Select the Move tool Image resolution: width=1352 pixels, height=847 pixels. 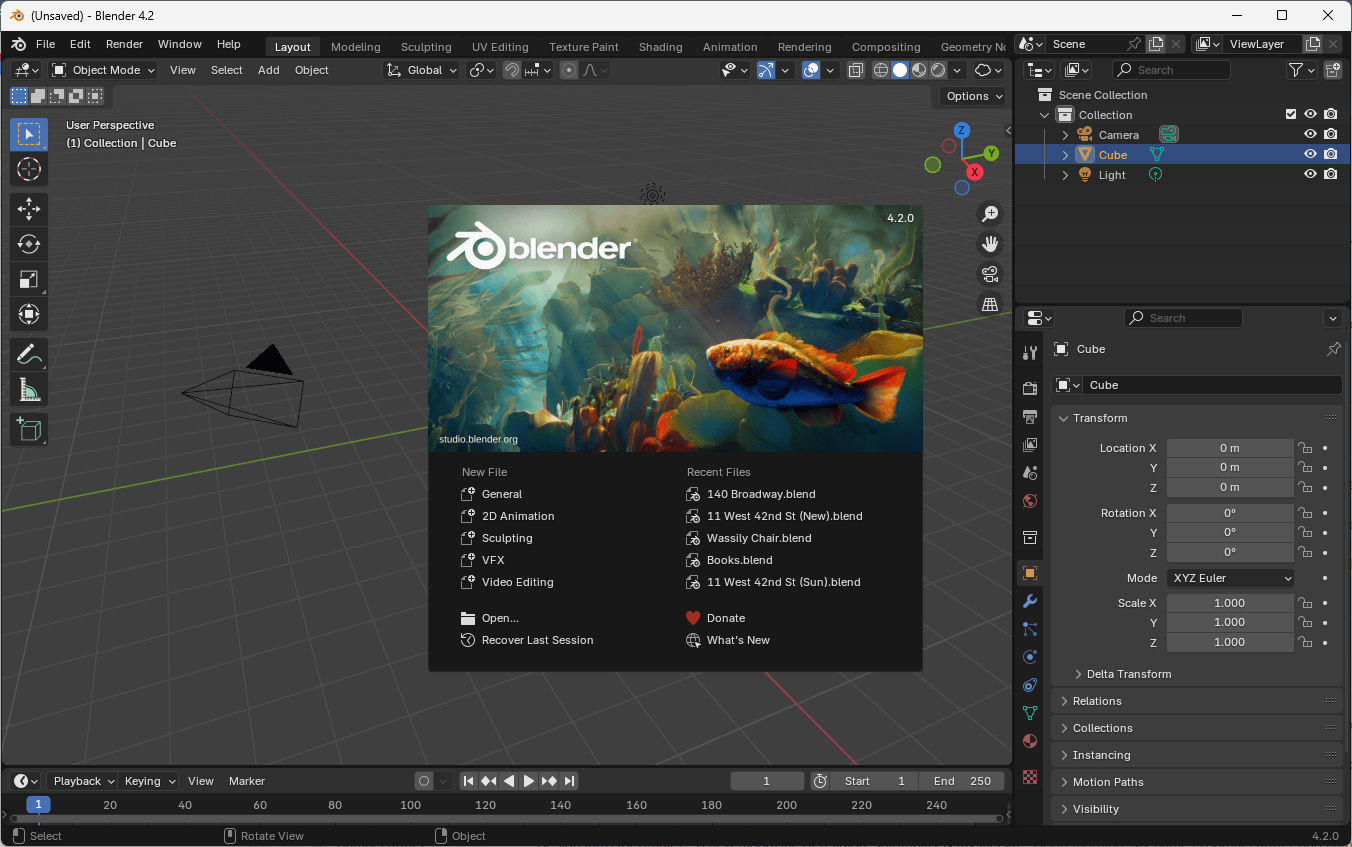(29, 209)
